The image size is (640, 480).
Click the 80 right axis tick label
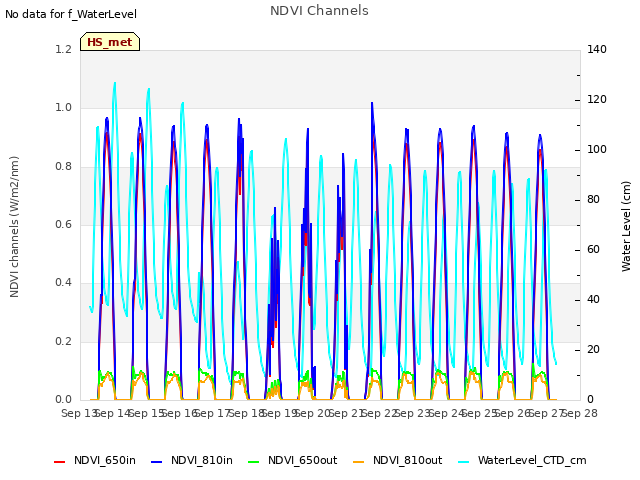tap(593, 200)
